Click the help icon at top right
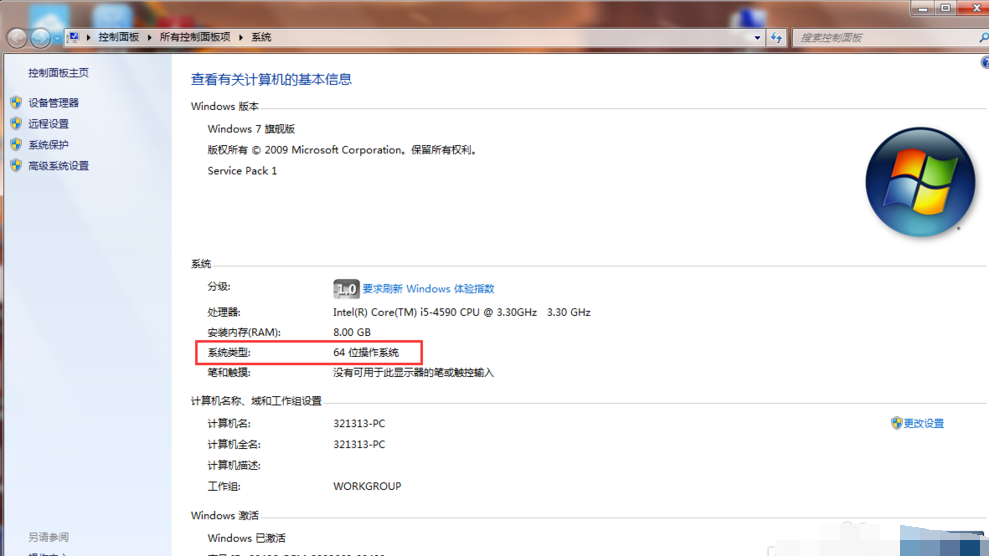This screenshot has height=556, width=989. point(985,63)
